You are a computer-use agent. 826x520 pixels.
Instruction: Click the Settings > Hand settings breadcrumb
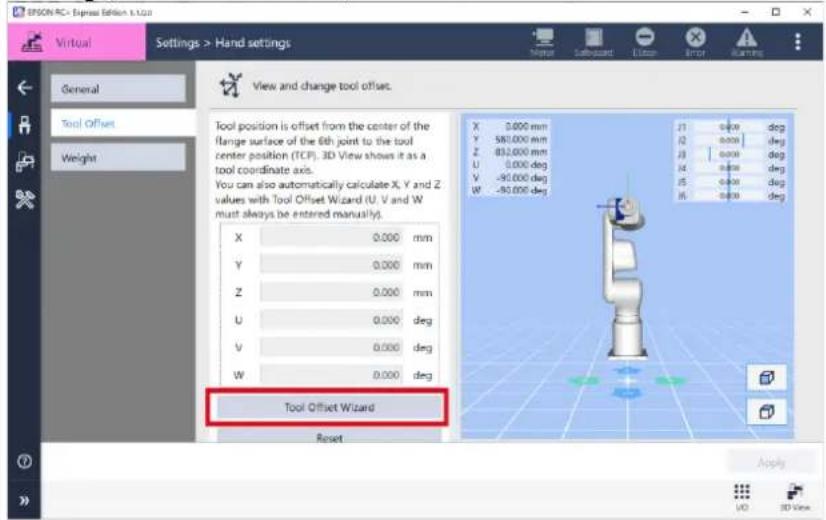click(x=223, y=43)
